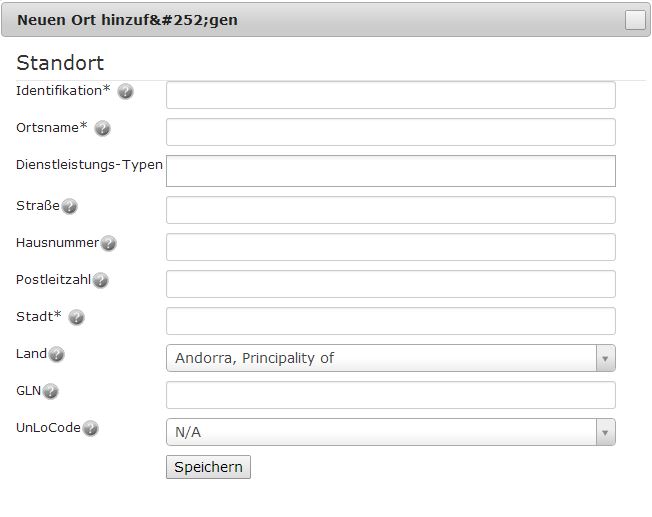Click the Speichern button
652x517 pixels.
(208, 467)
